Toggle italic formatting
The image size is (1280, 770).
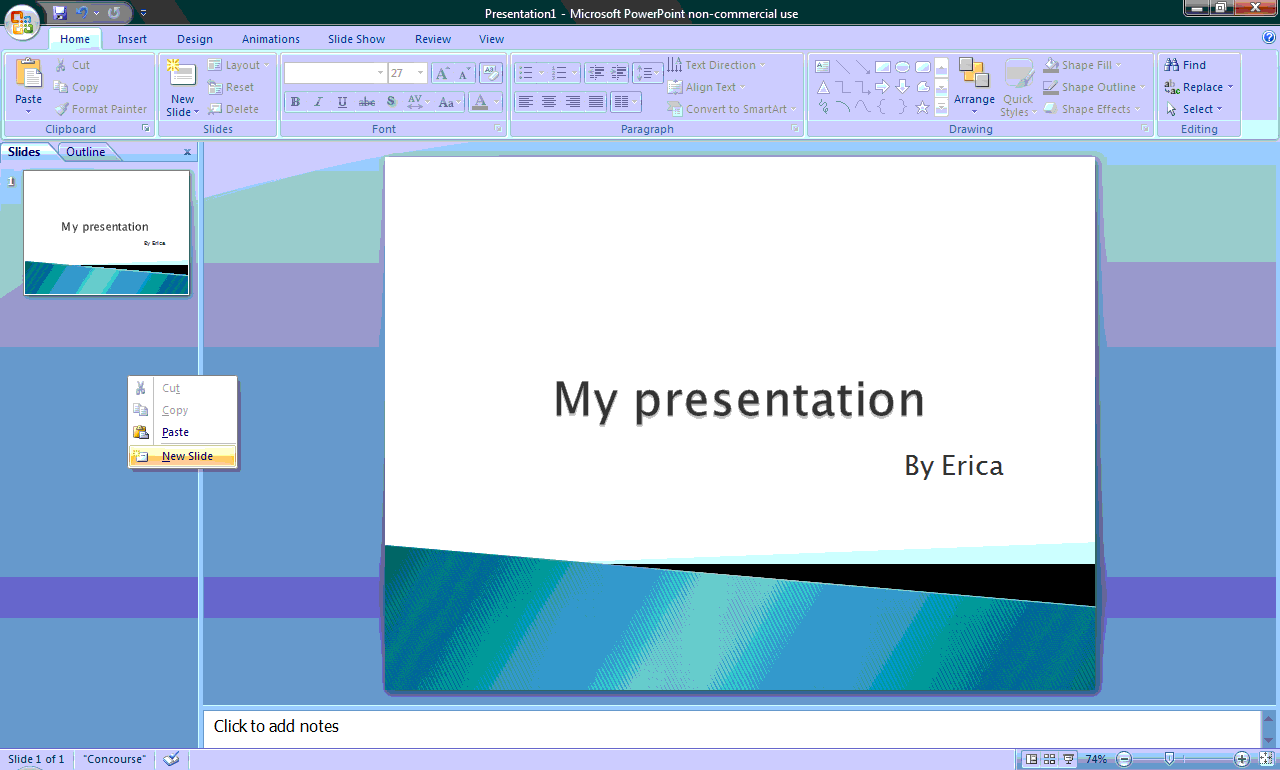[x=318, y=101]
